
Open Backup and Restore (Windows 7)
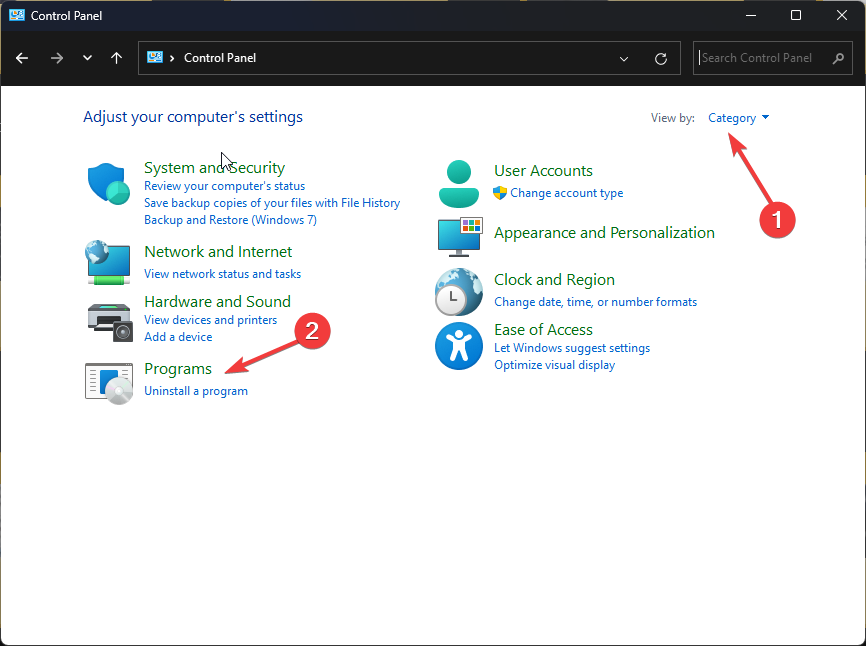230,219
